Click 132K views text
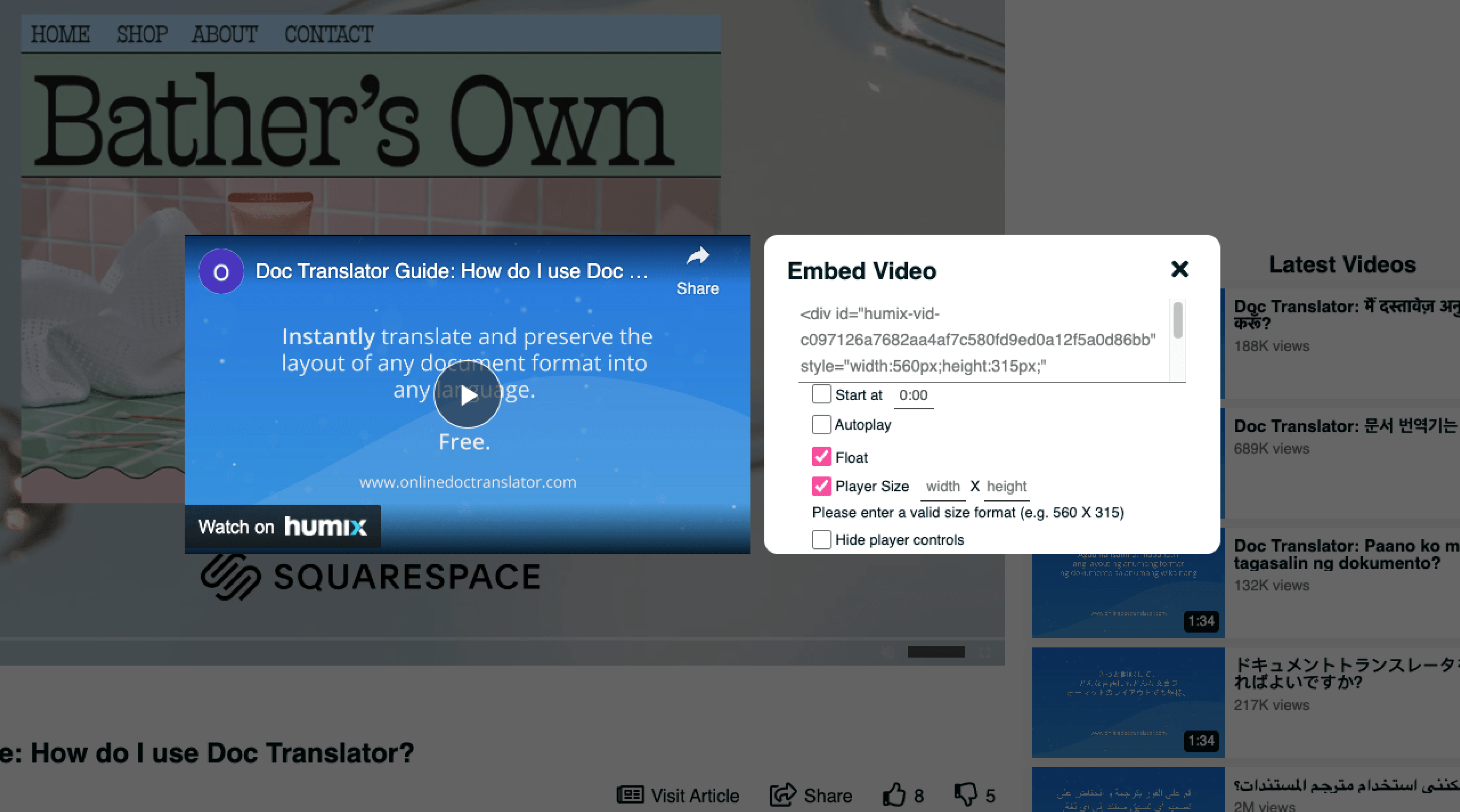 [1271, 585]
